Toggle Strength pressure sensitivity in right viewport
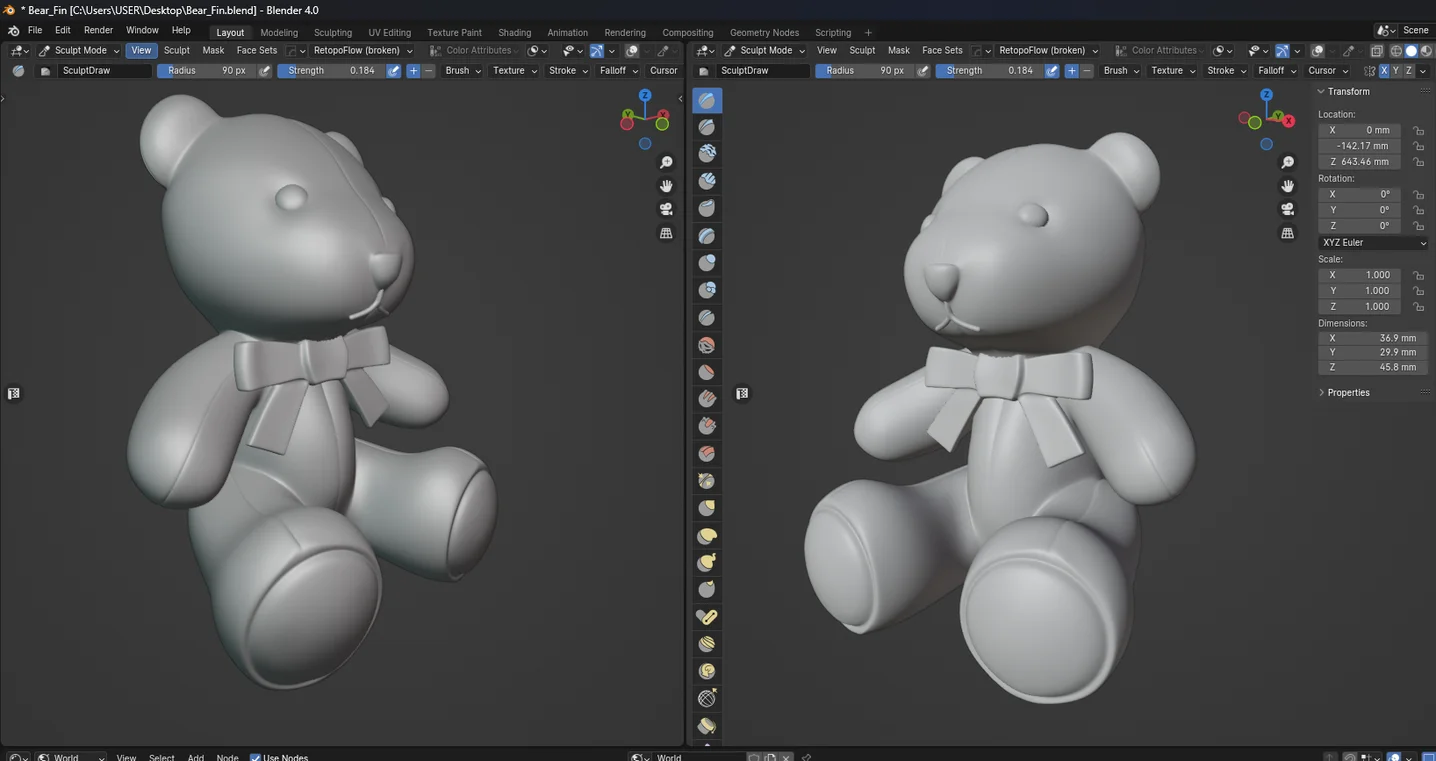 click(x=1052, y=71)
